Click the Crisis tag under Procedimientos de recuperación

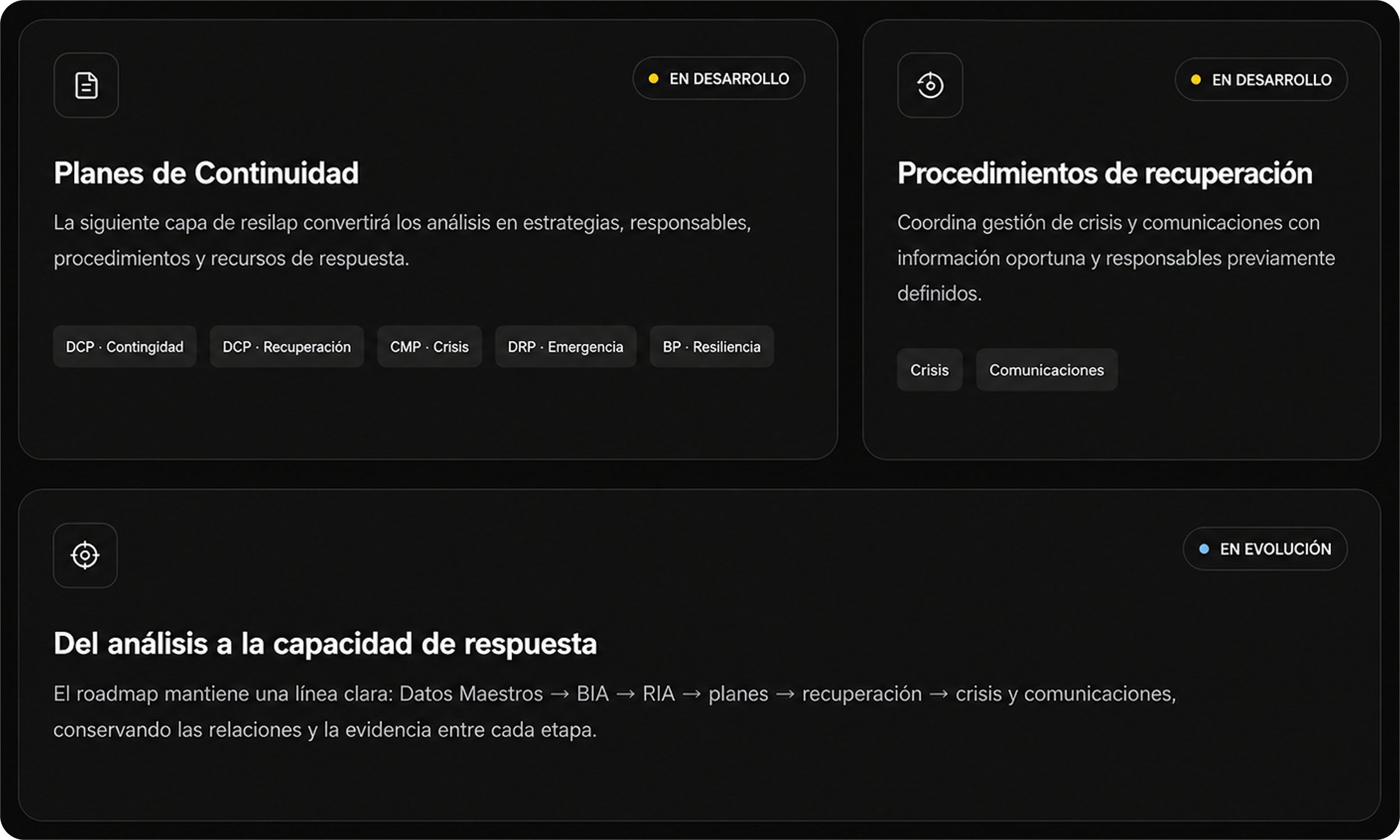(x=929, y=369)
